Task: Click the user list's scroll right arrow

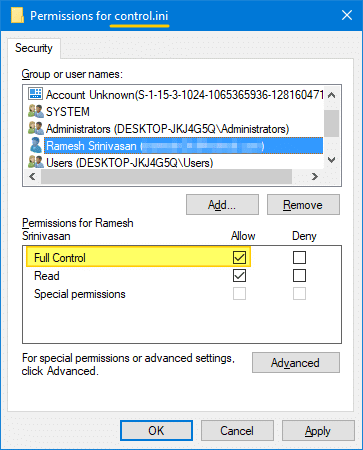Action: click(315, 176)
